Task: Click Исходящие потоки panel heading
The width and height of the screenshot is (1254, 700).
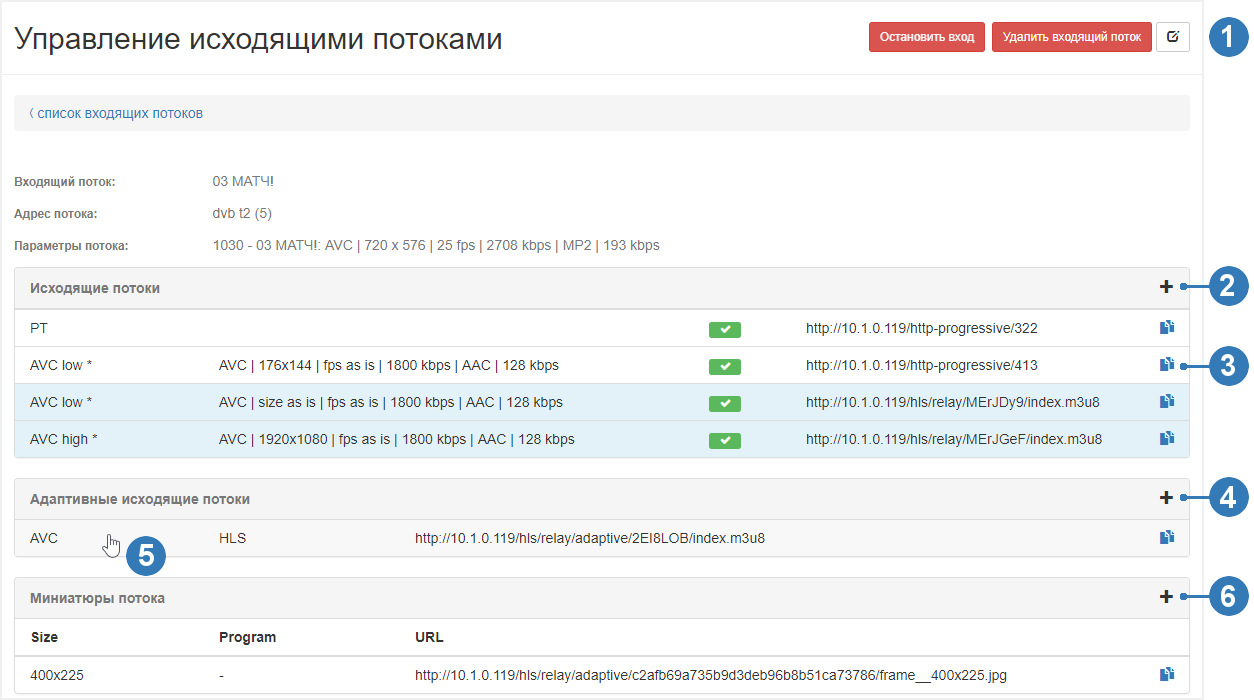Action: 95,288
